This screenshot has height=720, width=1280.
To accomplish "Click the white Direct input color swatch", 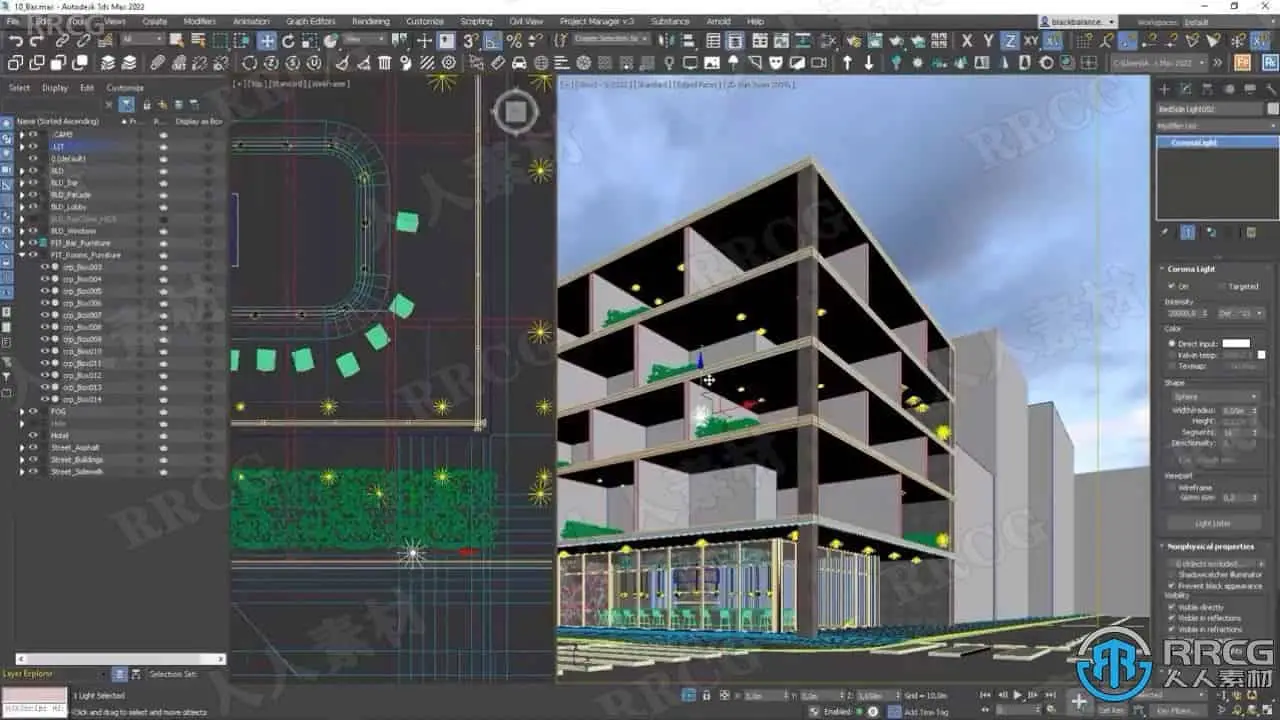I will tap(1236, 343).
